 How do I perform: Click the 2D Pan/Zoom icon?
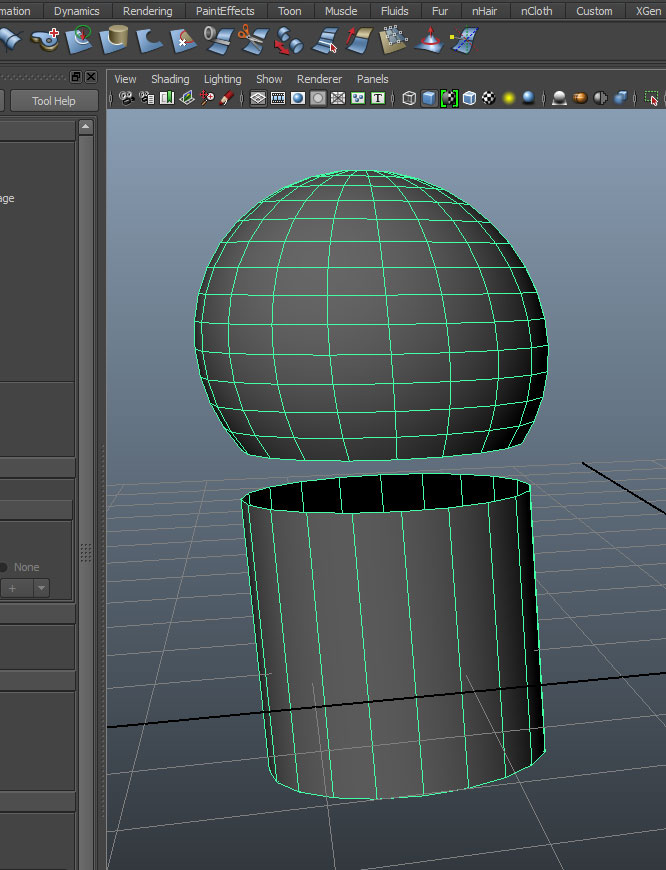tap(207, 98)
